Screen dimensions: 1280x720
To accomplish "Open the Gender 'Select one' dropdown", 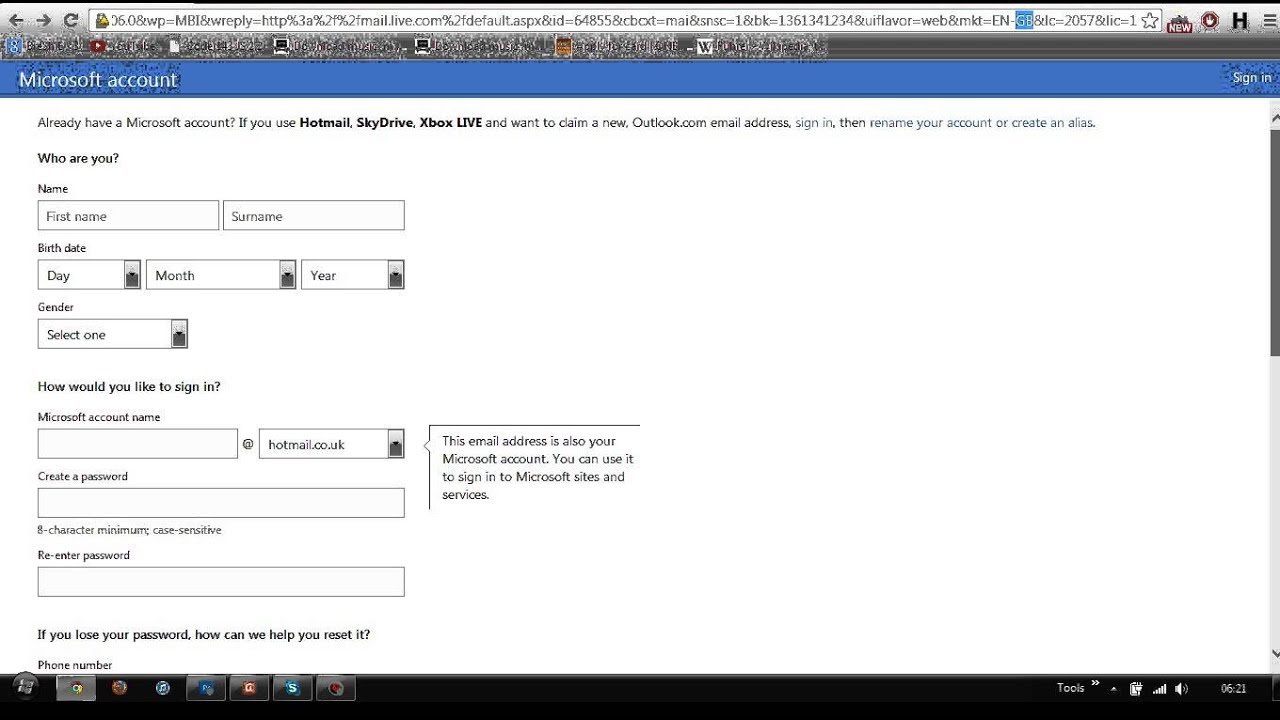I will (113, 334).
